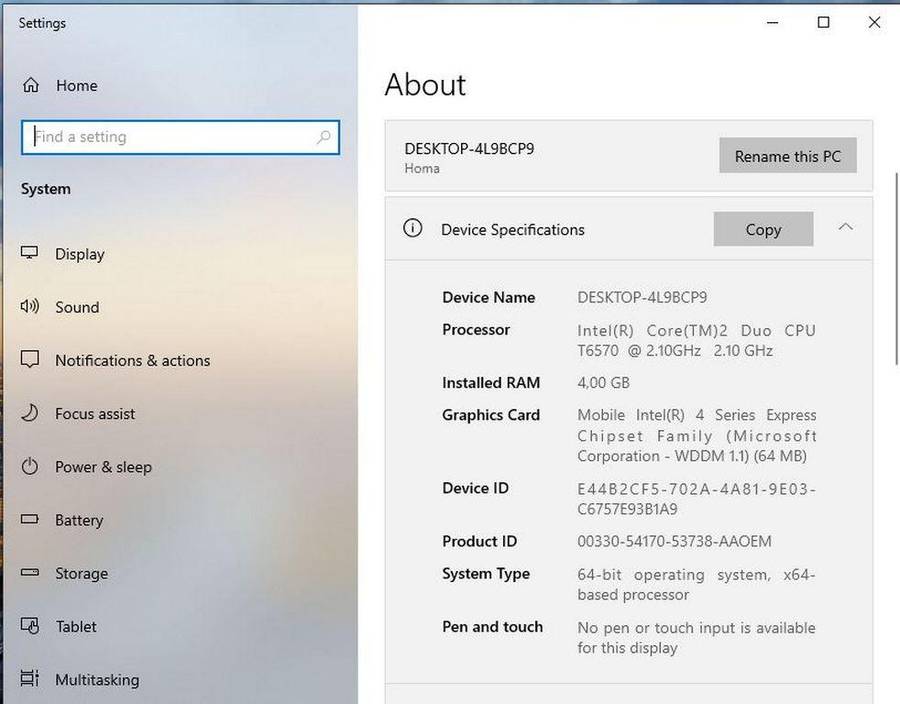Click the Home icon in the sidebar
The image size is (900, 704).
pos(31,85)
